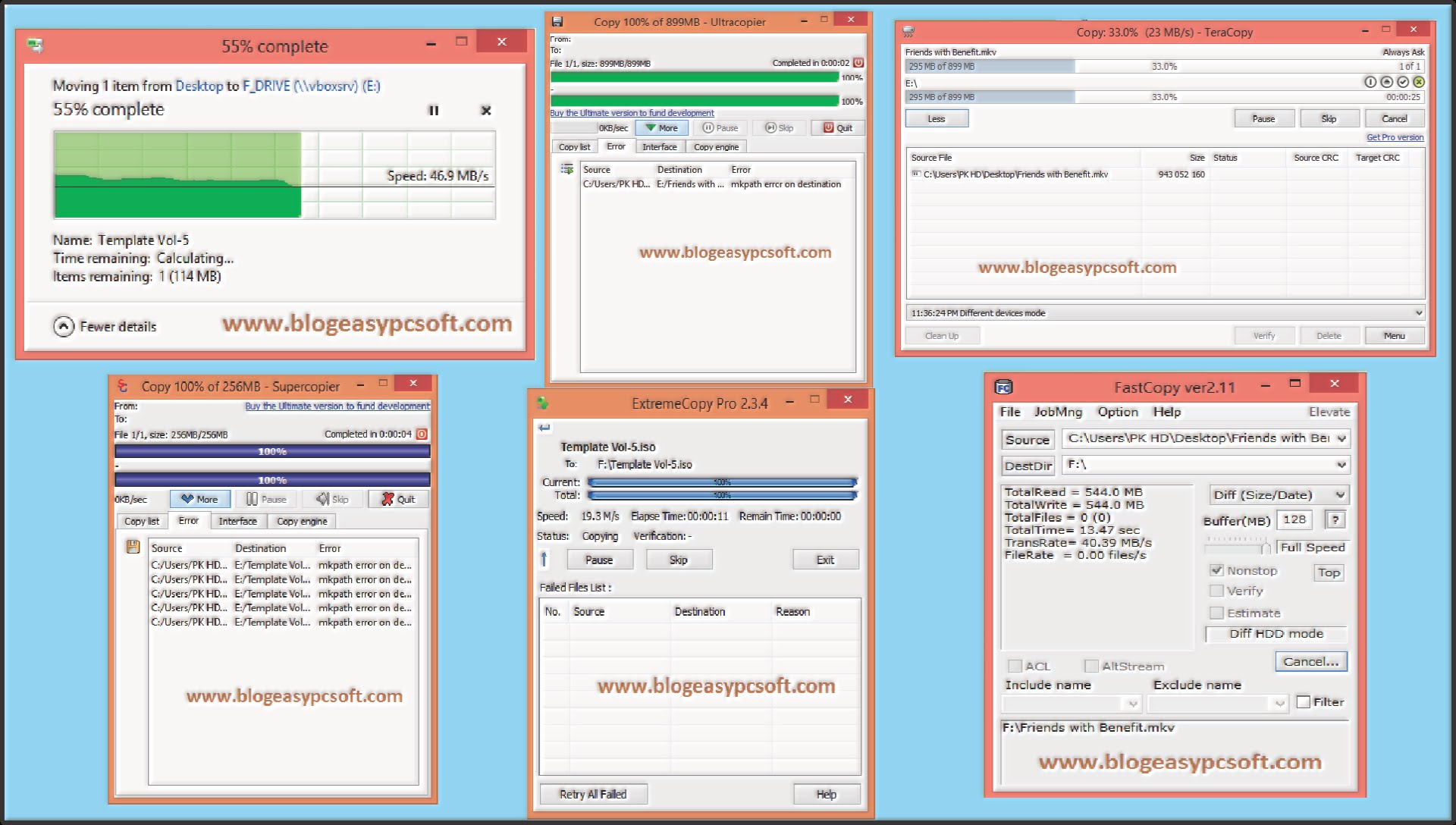This screenshot has height=825, width=1456.
Task: Open the More dropdown in Ultracopier
Action: (661, 127)
